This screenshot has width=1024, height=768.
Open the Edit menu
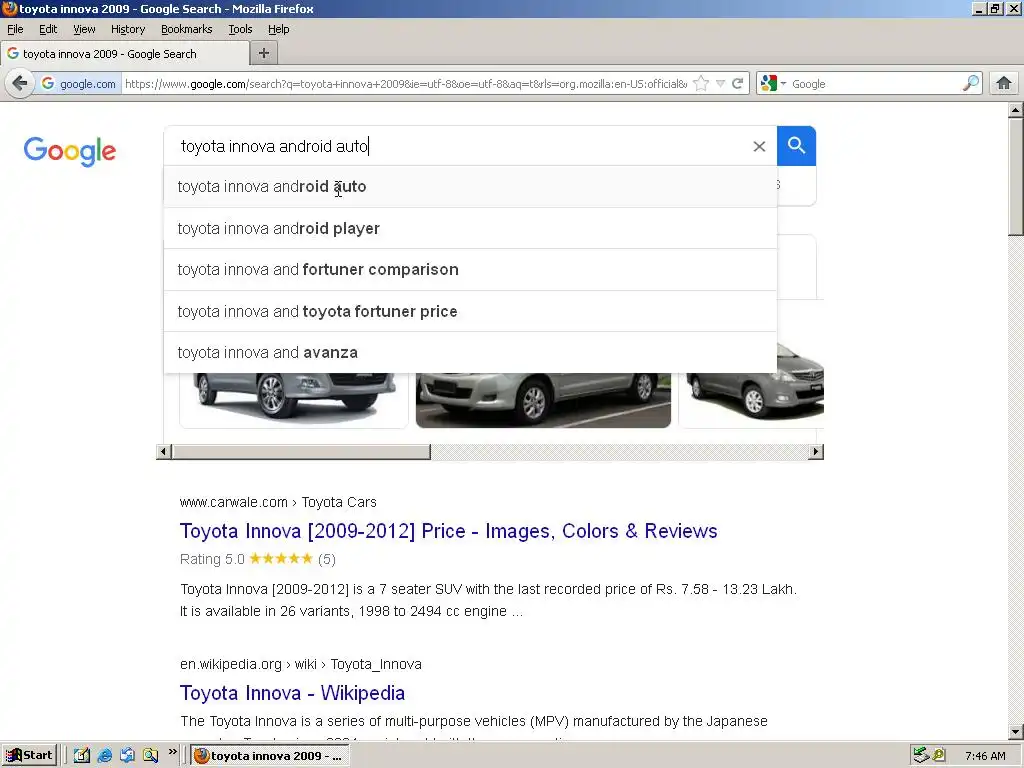tap(48, 29)
